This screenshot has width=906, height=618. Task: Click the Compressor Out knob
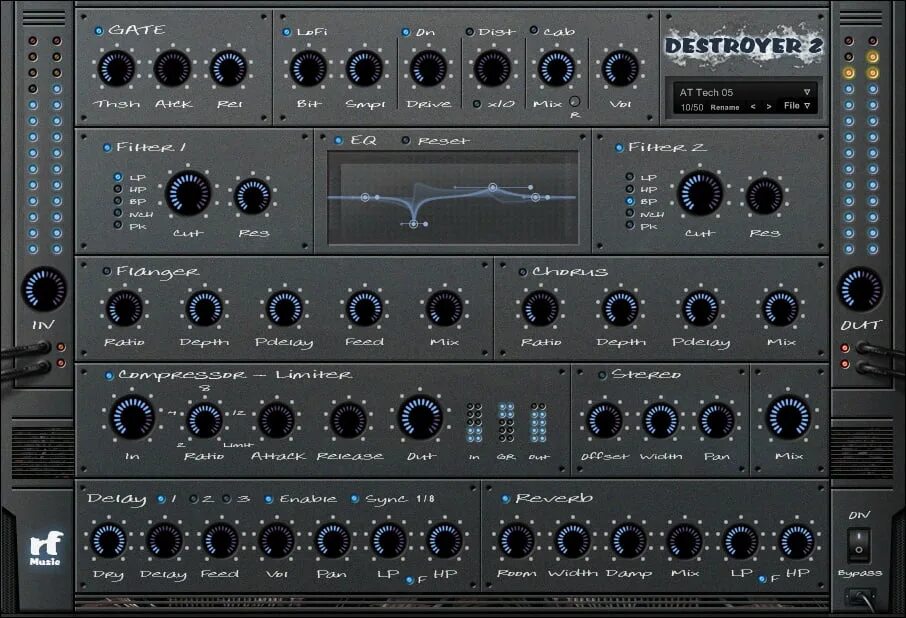420,418
